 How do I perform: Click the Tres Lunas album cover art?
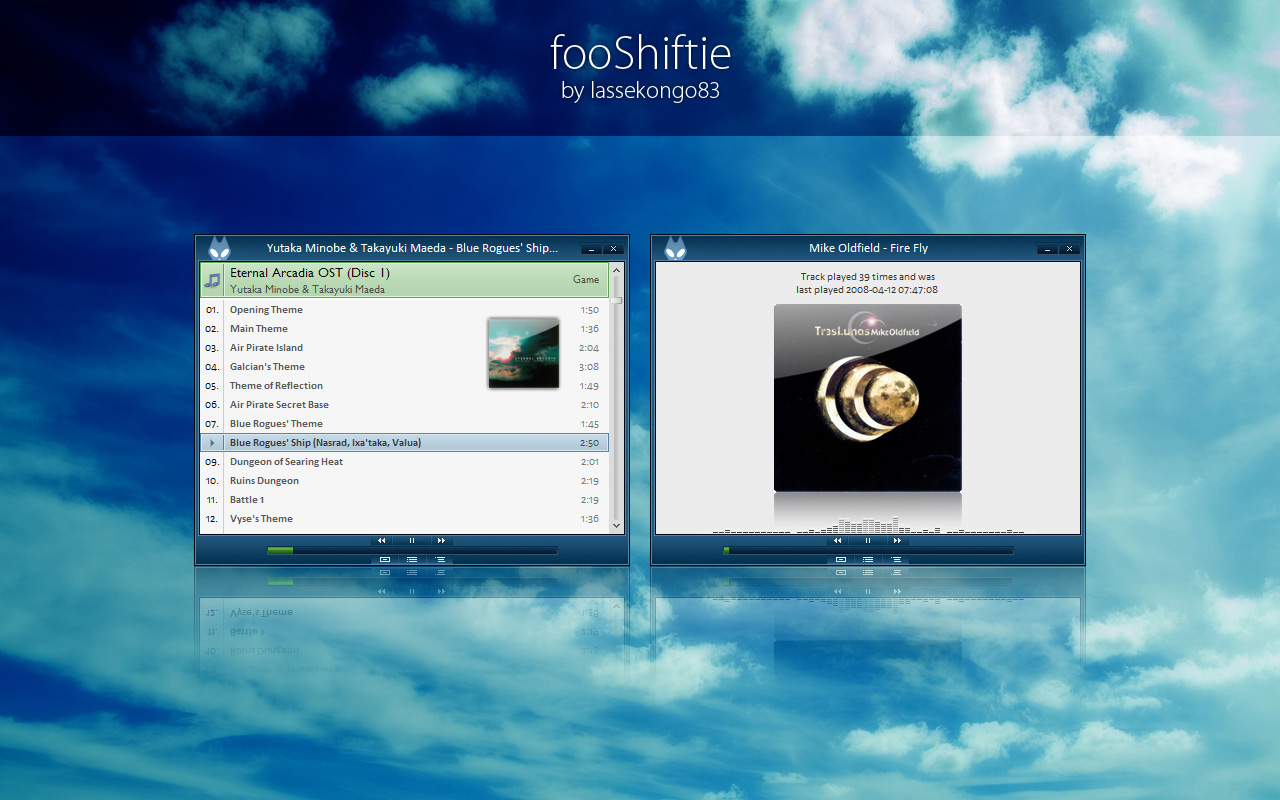click(x=868, y=398)
